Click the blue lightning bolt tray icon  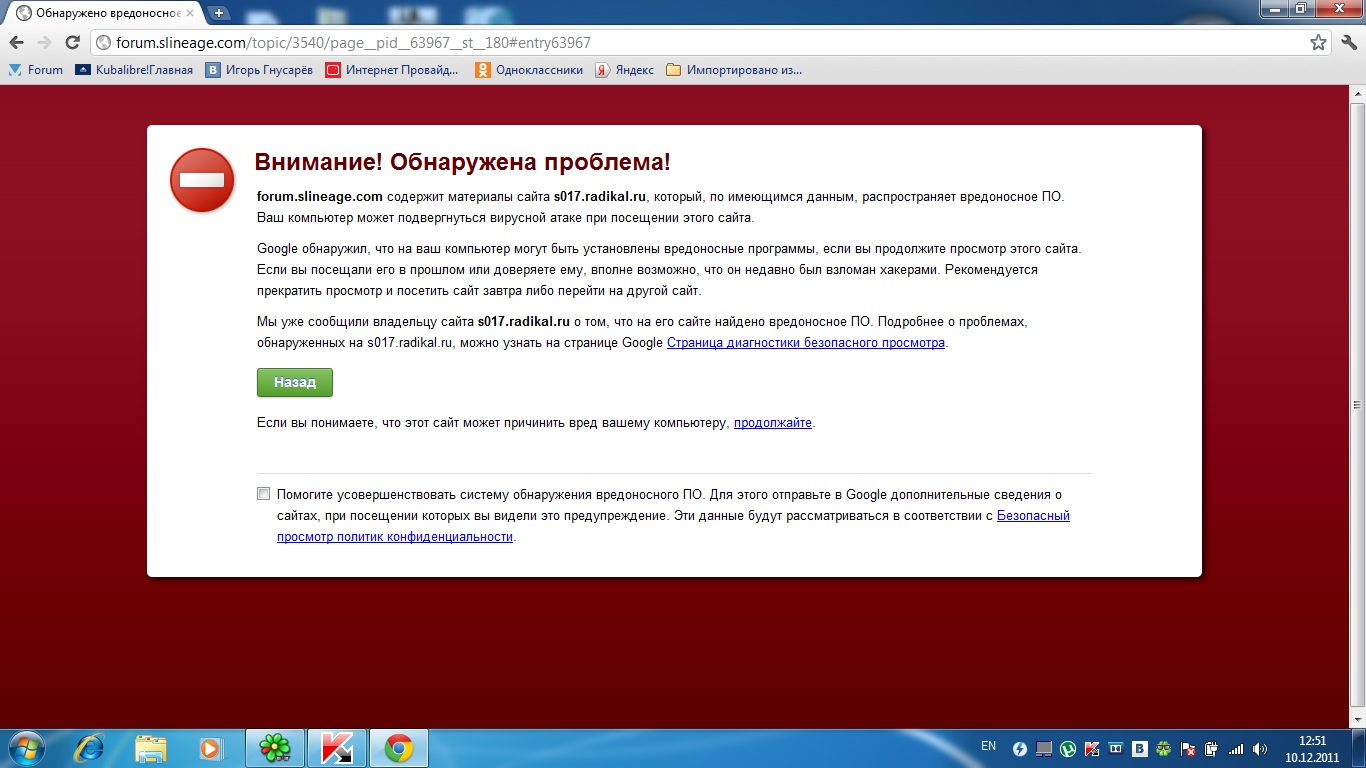point(1020,748)
